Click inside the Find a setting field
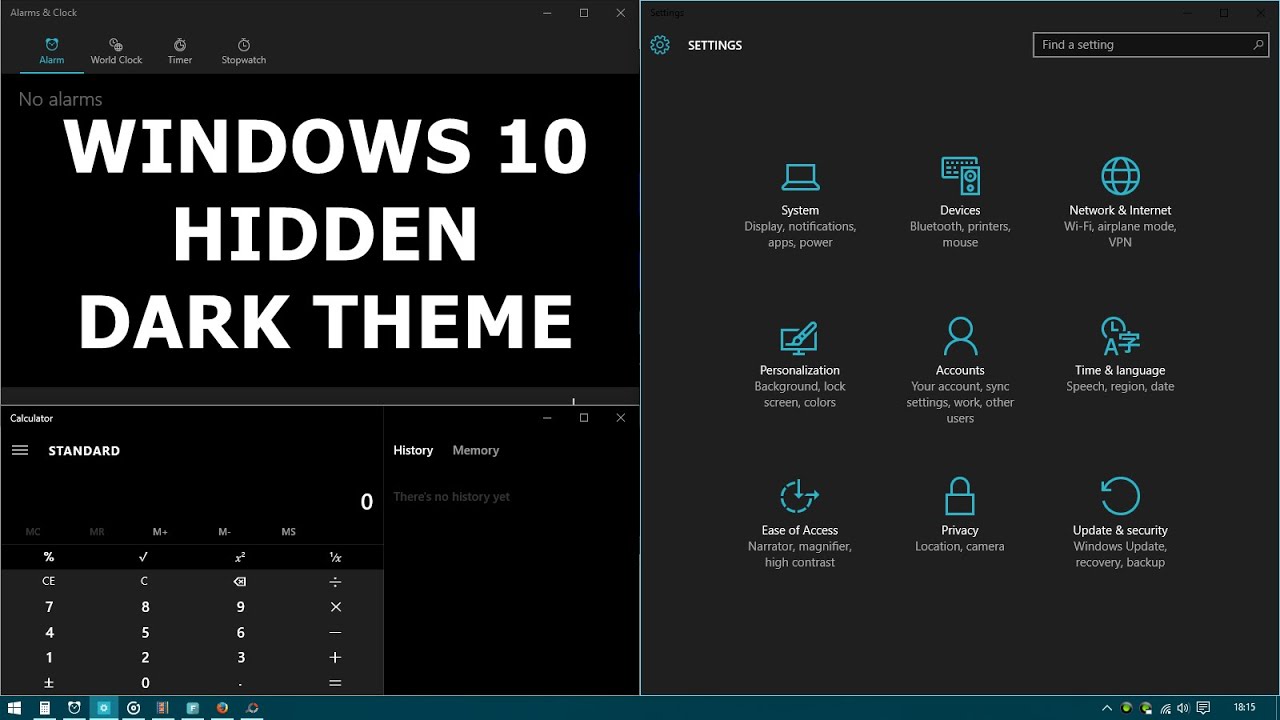 (x=1150, y=45)
